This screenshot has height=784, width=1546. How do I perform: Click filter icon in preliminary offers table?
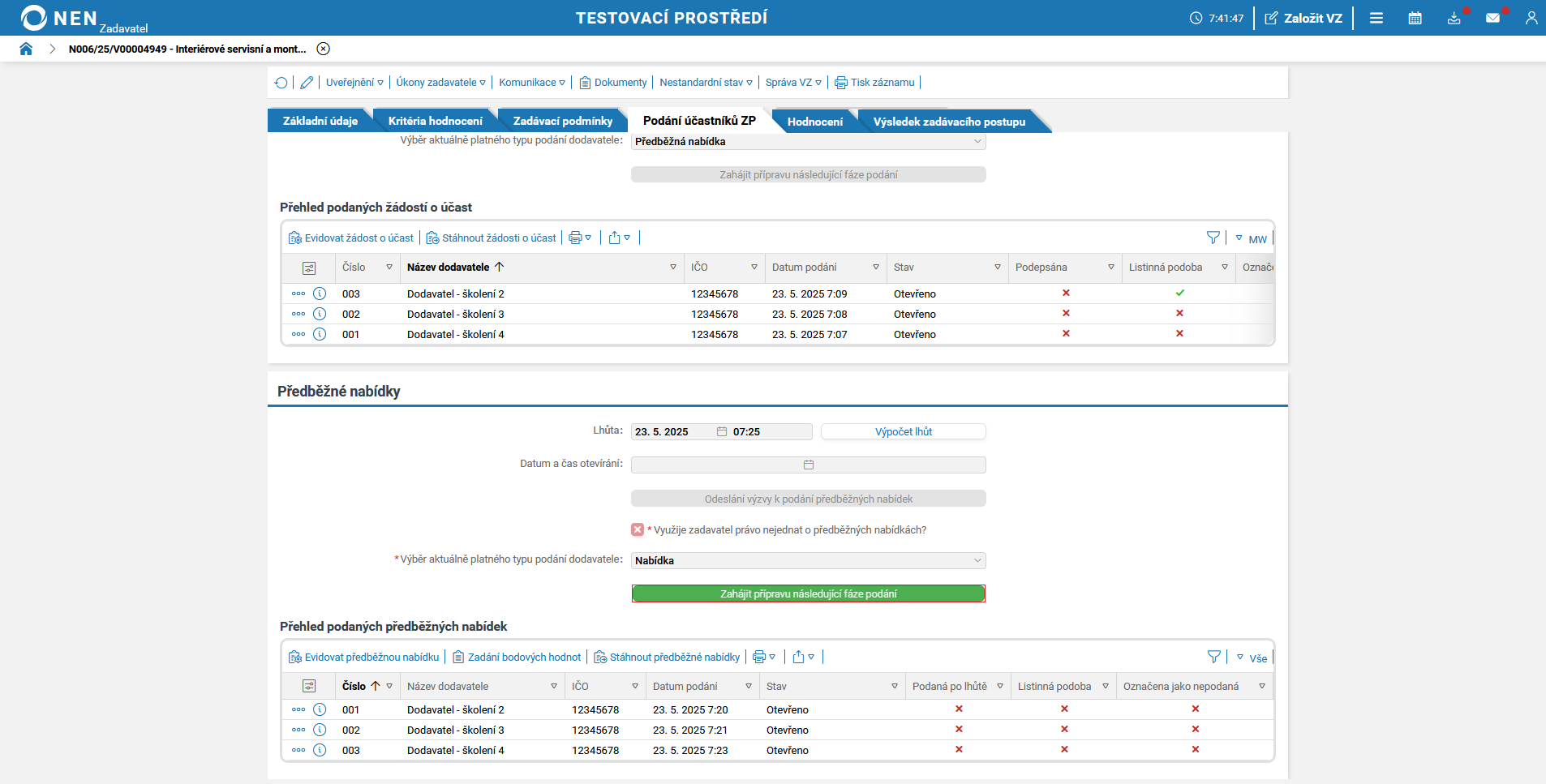[x=1213, y=657]
